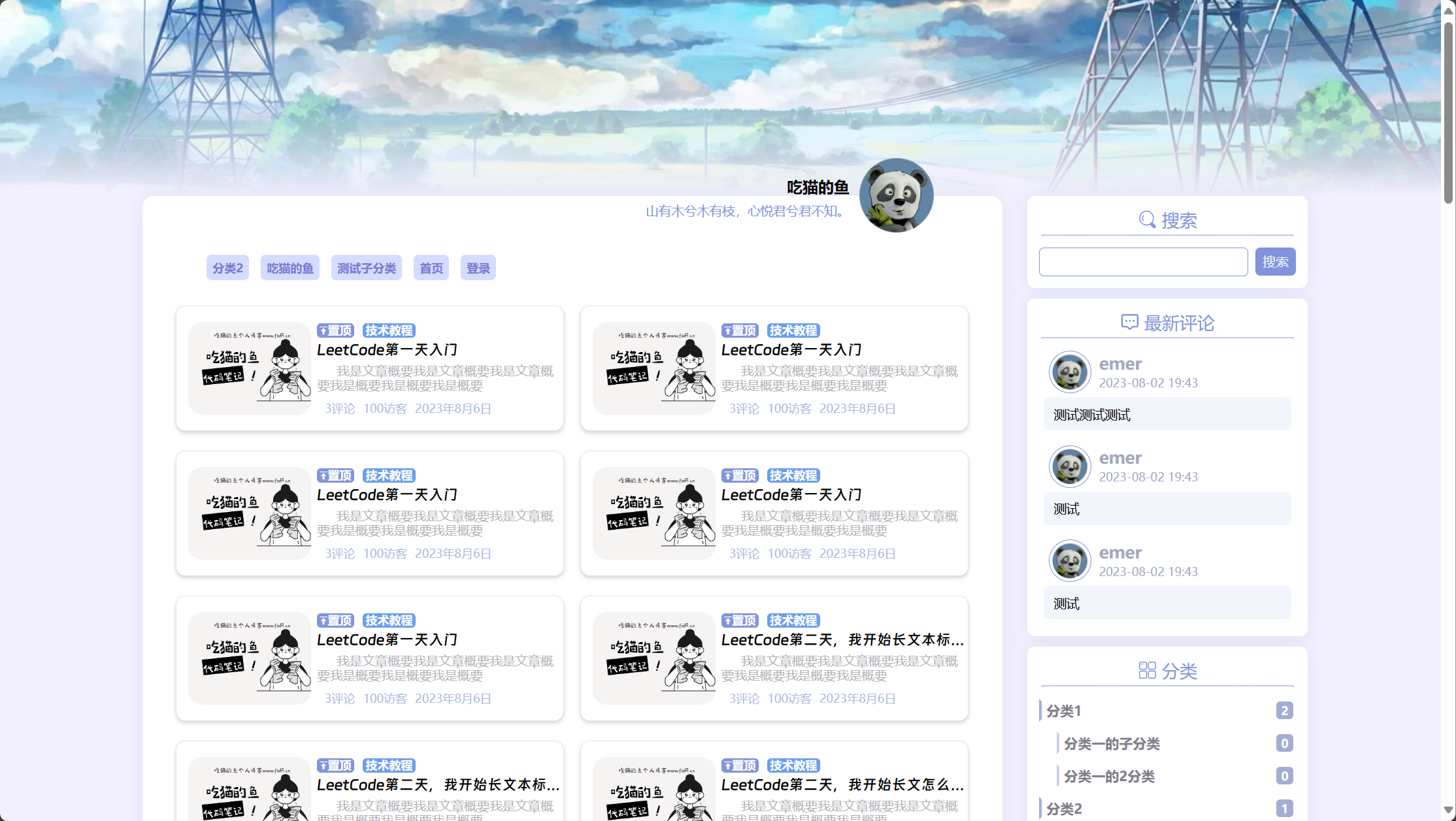Open 分类2 in the sidebar category list
The width and height of the screenshot is (1456, 821).
1064,809
